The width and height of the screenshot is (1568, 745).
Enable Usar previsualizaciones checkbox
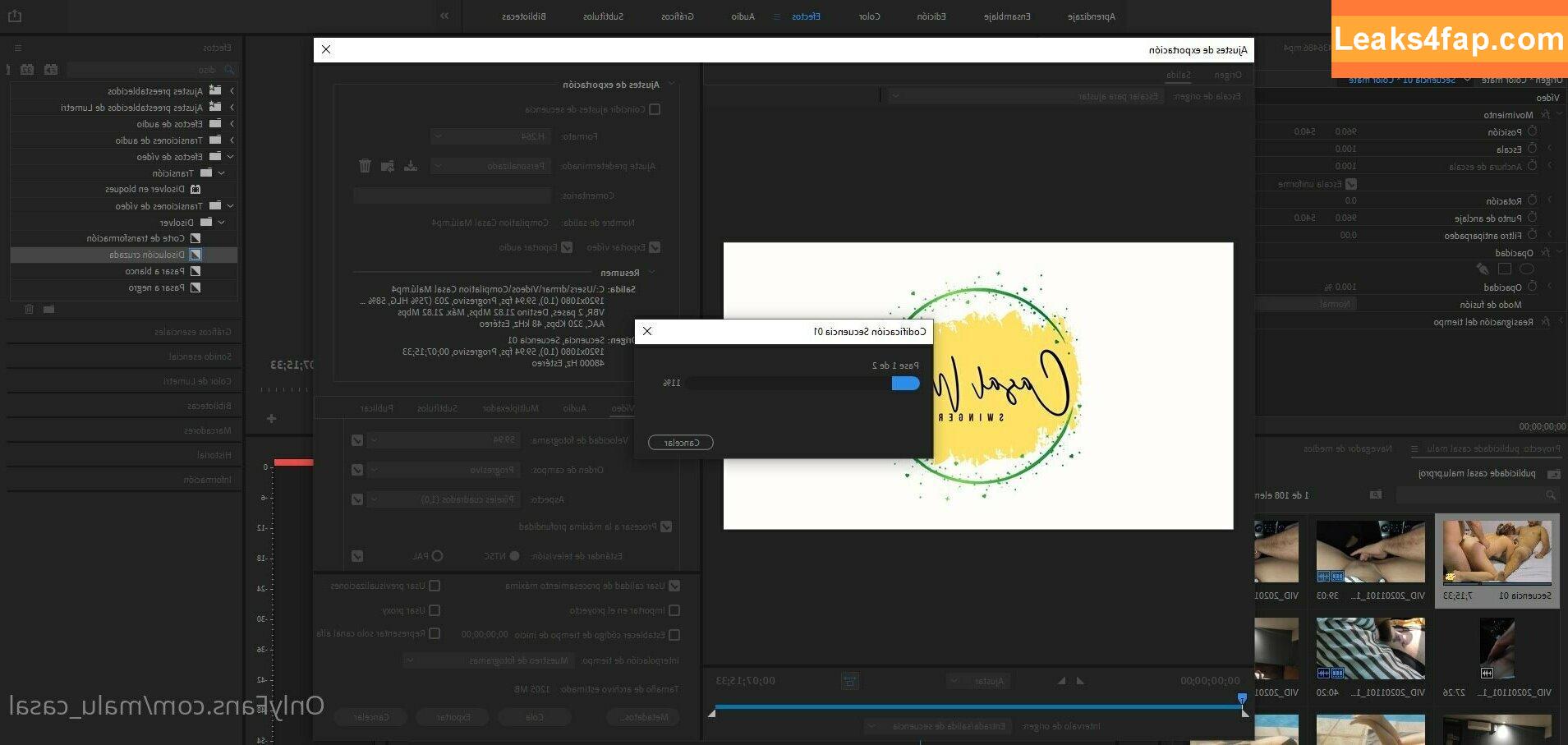point(435,586)
